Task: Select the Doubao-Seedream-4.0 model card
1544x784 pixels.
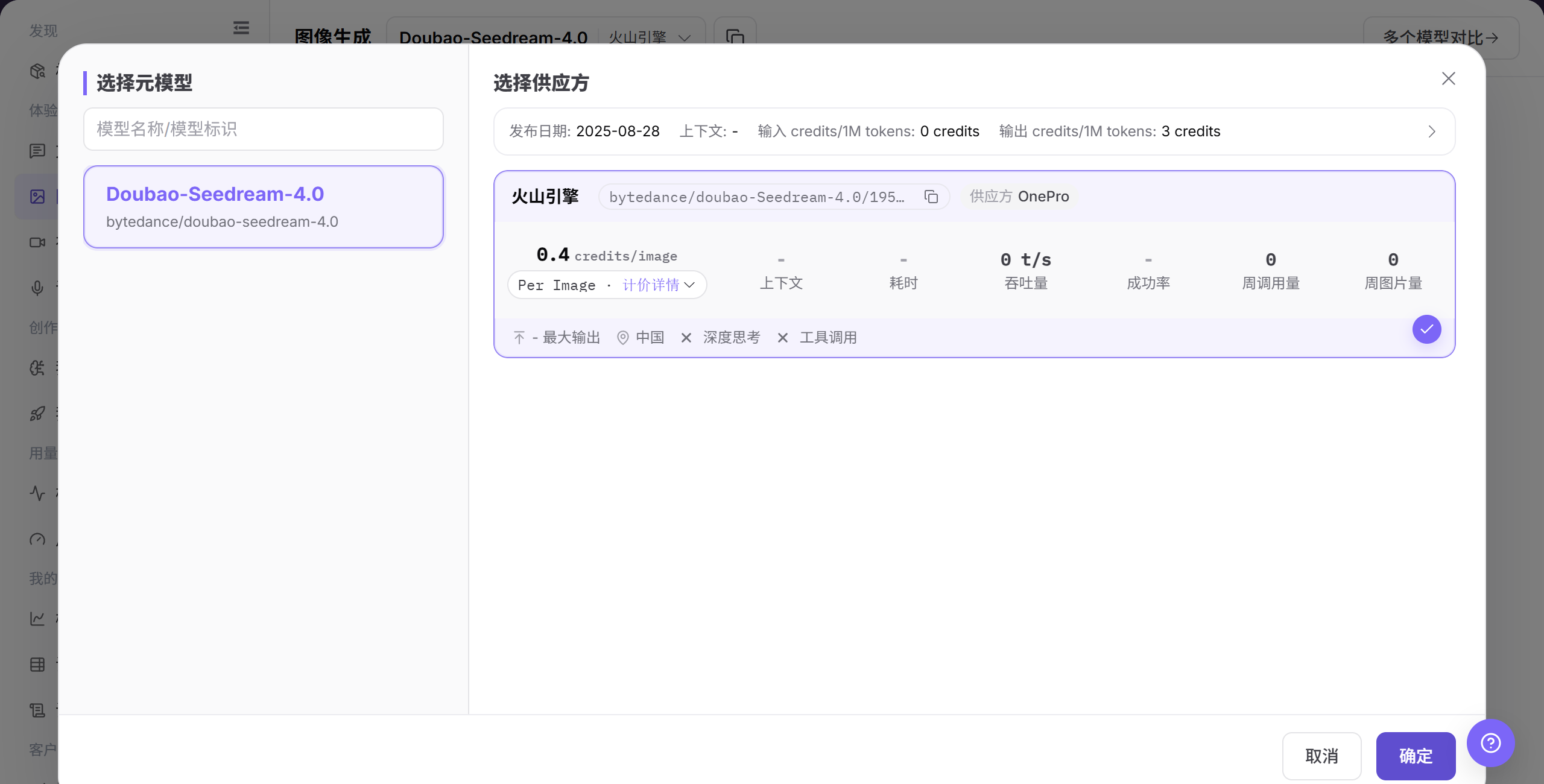Action: [264, 207]
